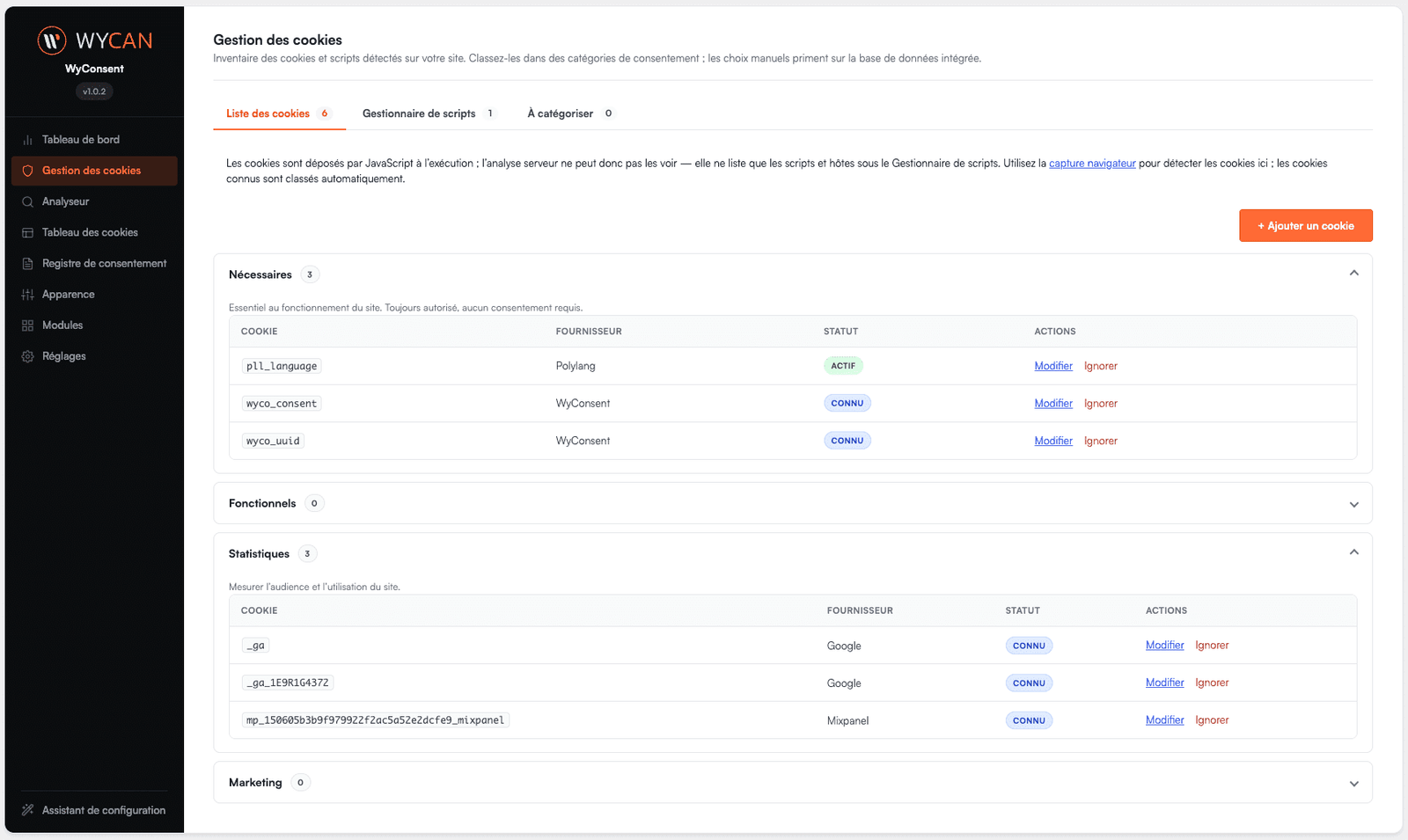Click the Marketing section title

point(255,782)
